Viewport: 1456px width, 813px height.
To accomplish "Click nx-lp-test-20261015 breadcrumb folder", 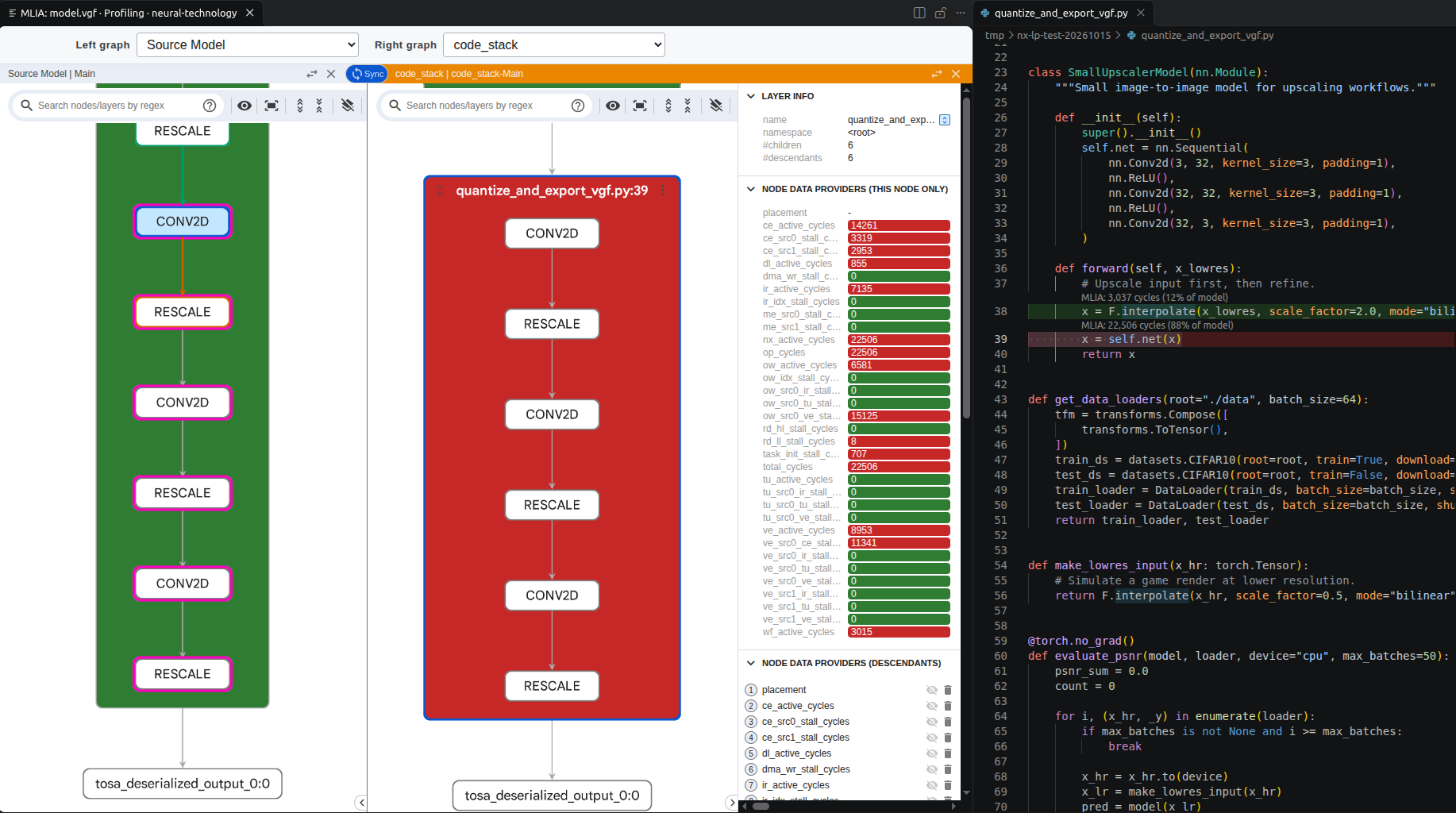I will pos(1064,35).
